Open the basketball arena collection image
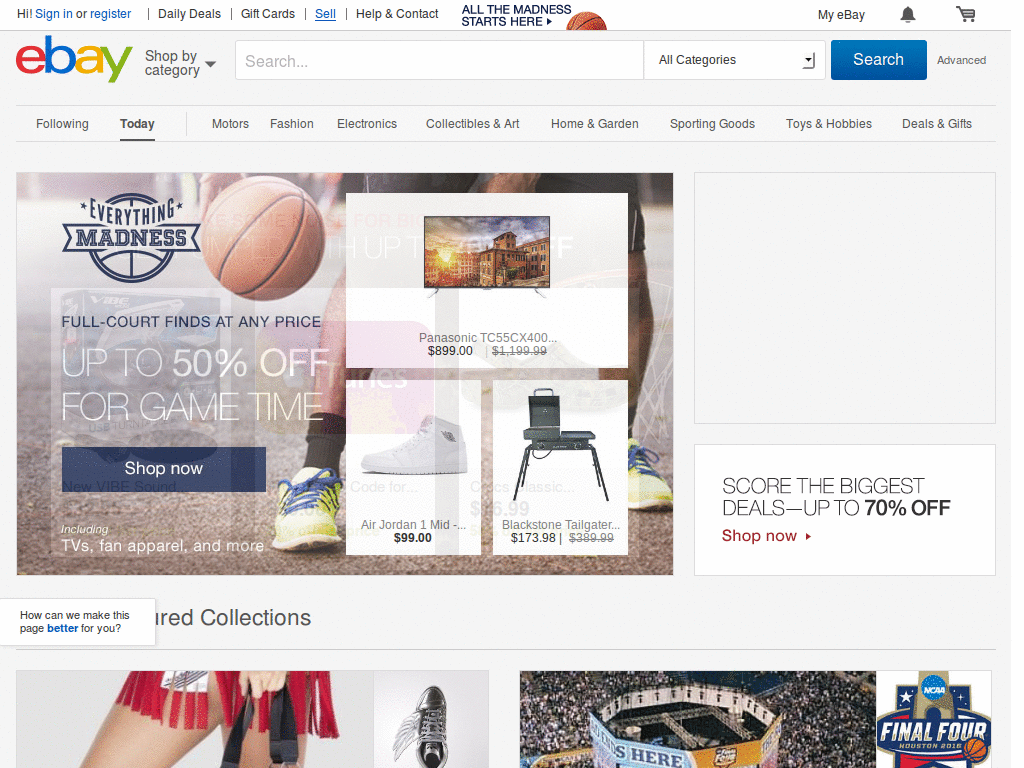Viewport: 1024px width, 768px height. [x=697, y=720]
